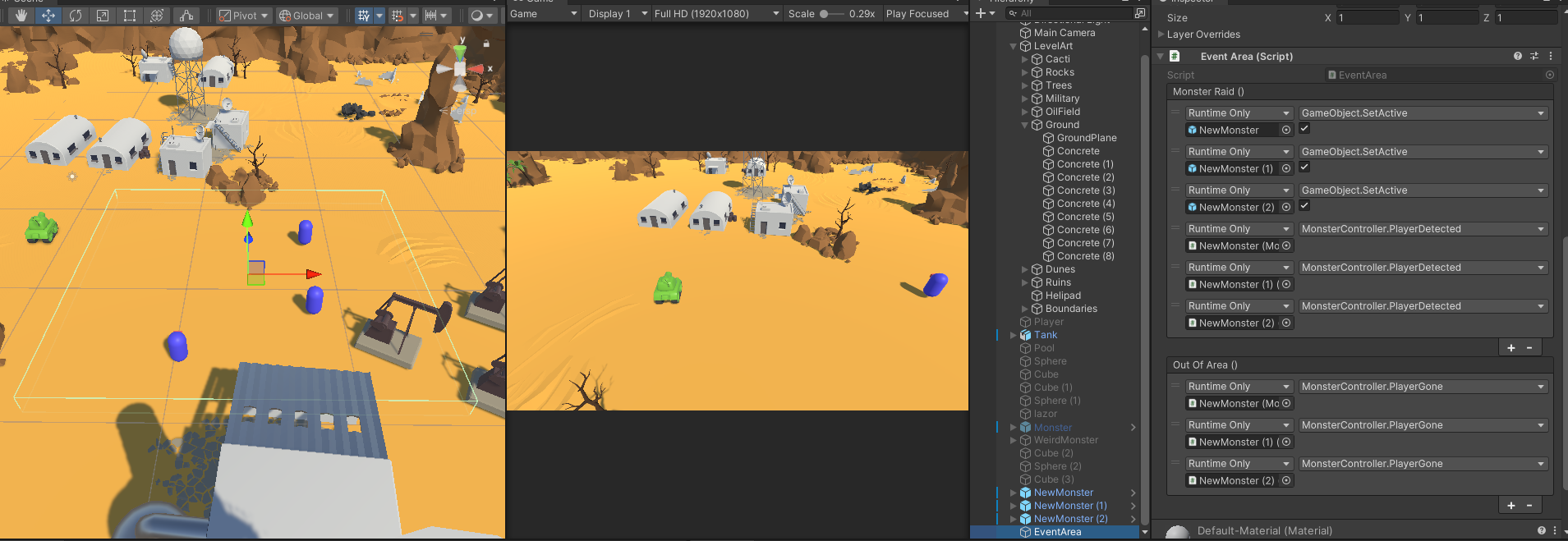This screenshot has height=541, width=1568.
Task: Open the Full HD resolution dropdown
Action: coord(716,13)
